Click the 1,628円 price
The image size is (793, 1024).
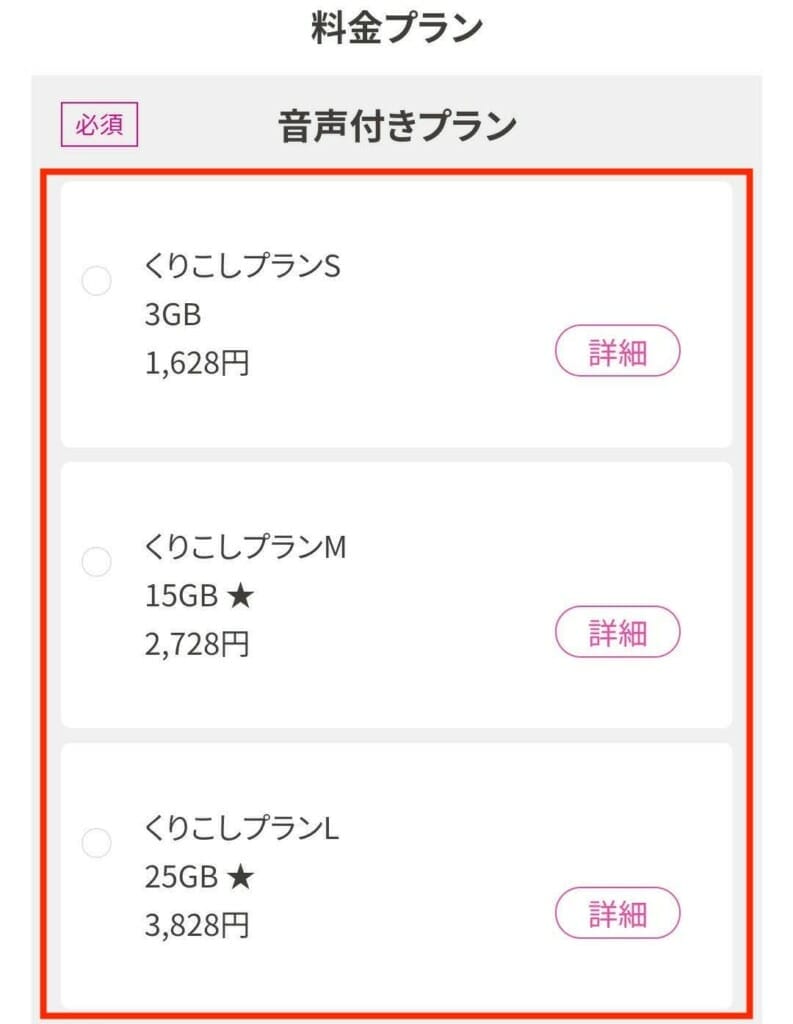click(197, 363)
